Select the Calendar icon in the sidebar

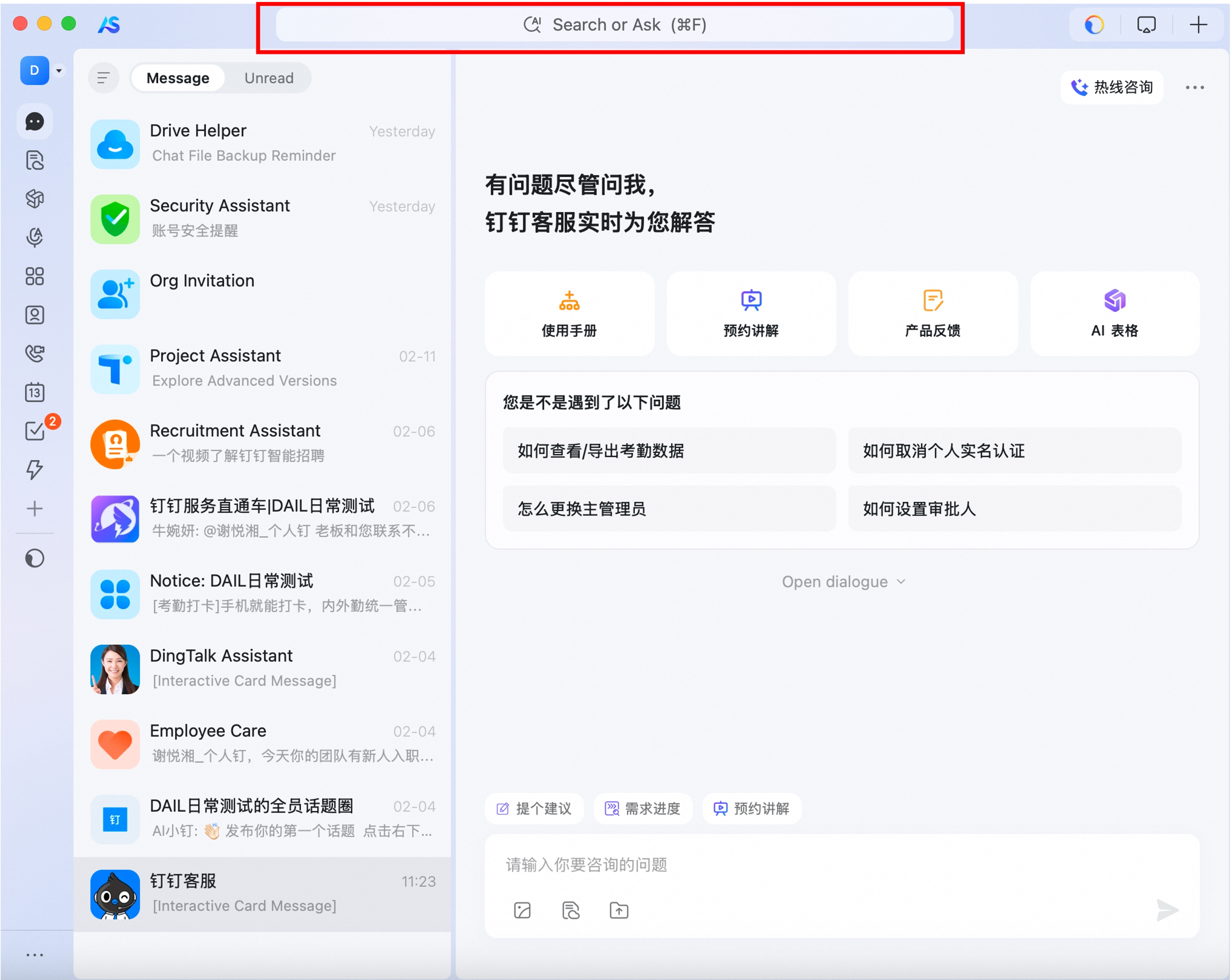(35, 392)
